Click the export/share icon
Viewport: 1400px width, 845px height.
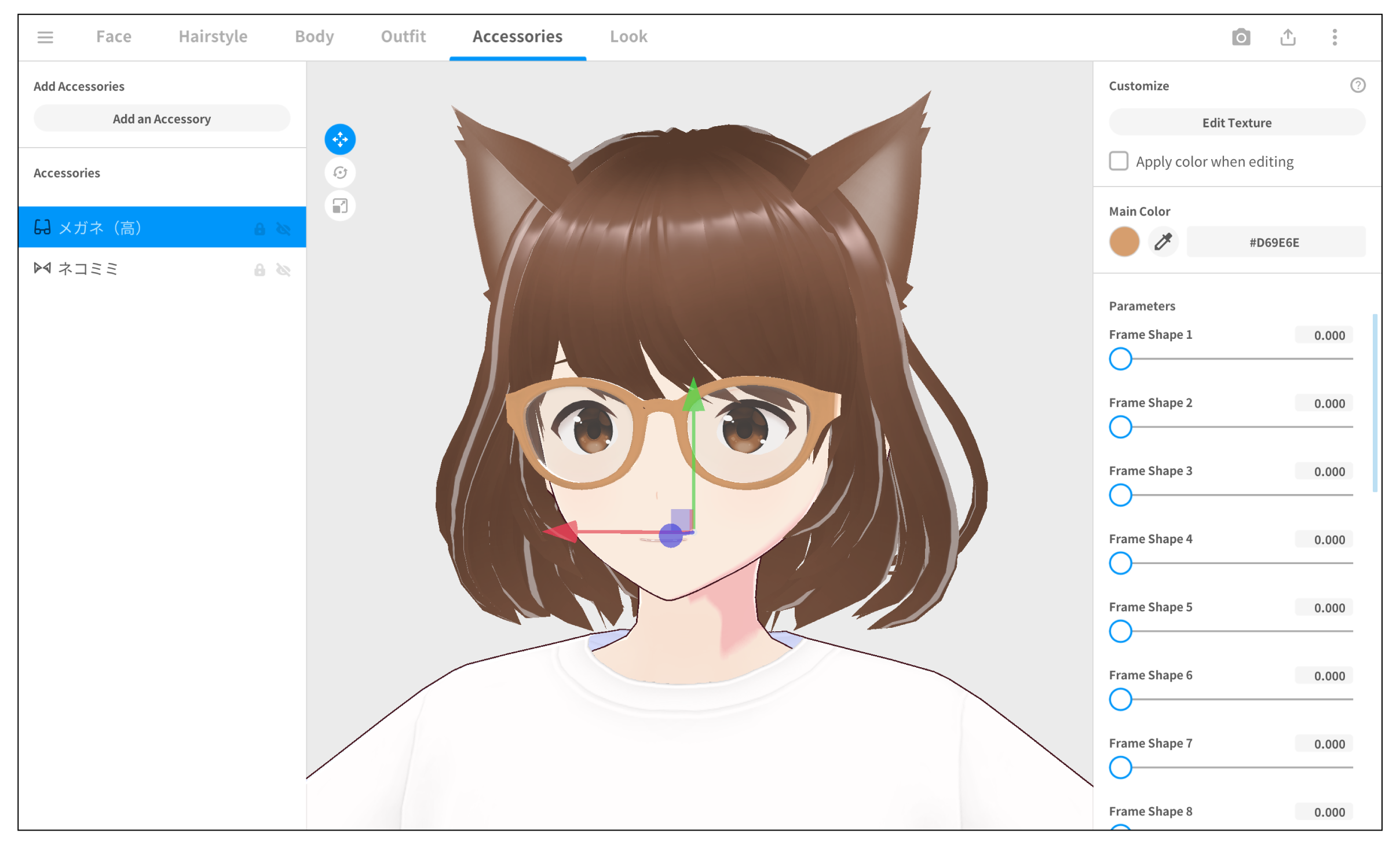1288,37
